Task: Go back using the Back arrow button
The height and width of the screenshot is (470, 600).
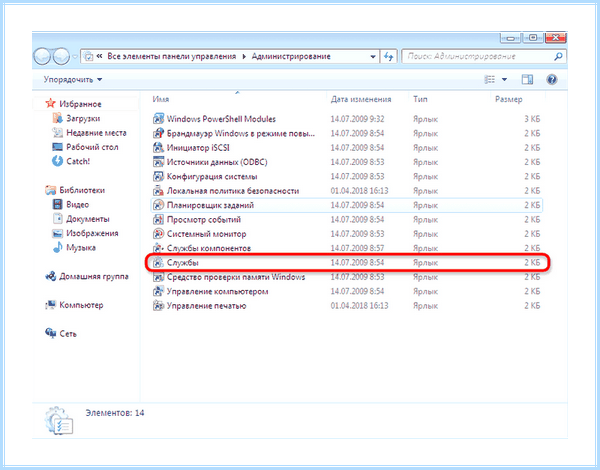Action: click(42, 57)
